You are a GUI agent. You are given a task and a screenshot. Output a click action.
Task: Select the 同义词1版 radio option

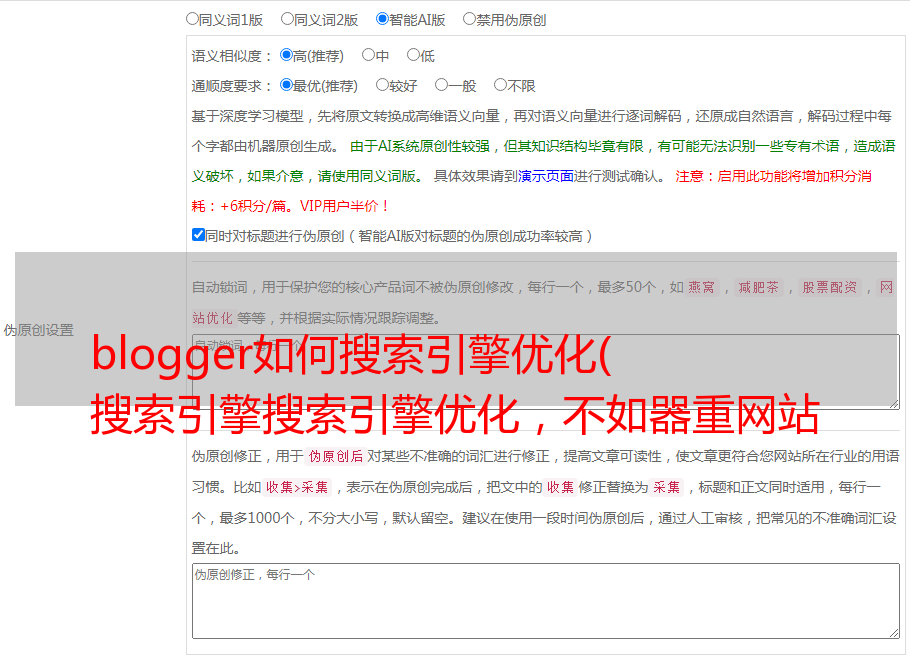point(192,19)
